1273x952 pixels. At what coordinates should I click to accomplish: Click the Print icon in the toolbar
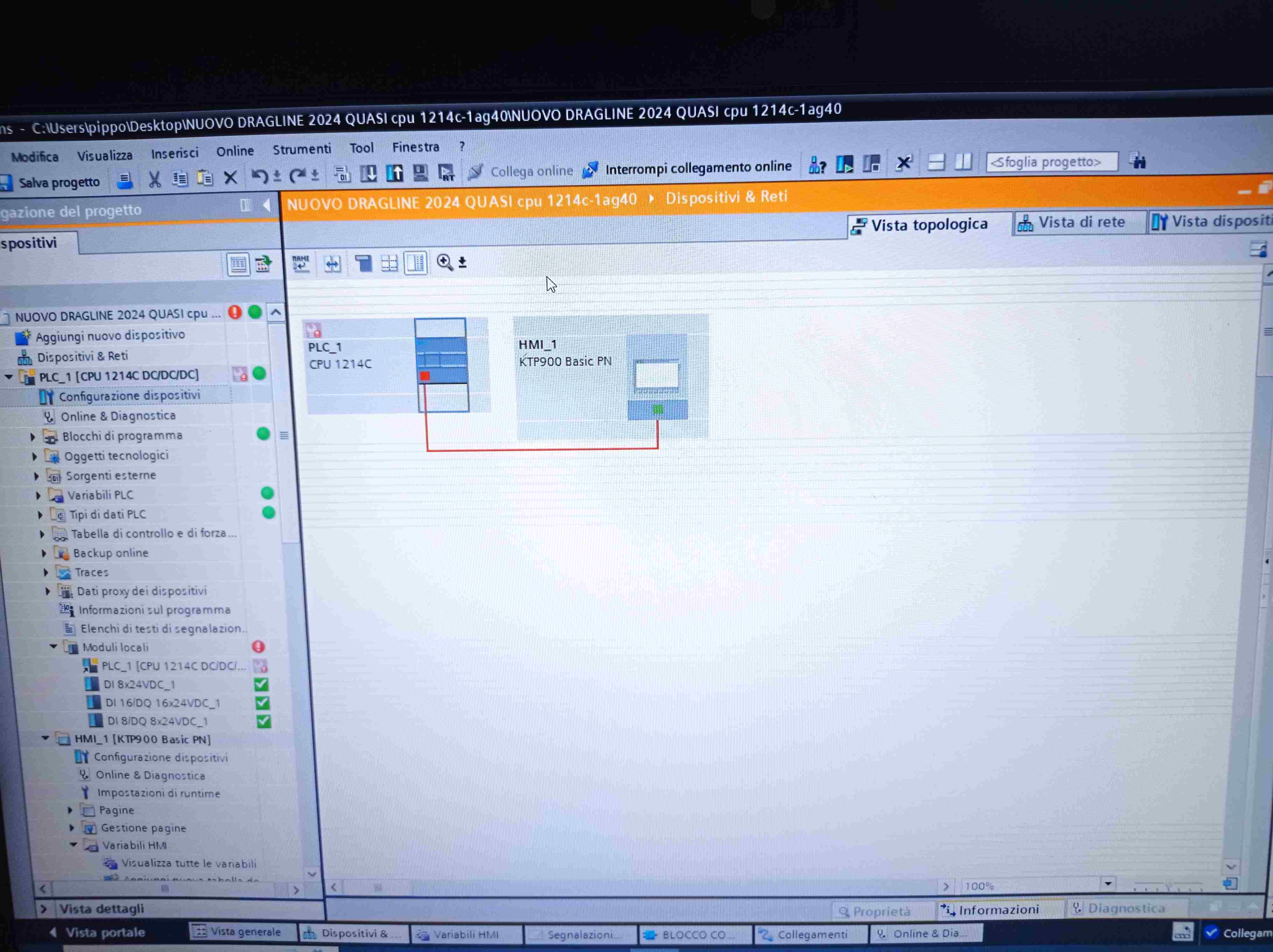pos(125,181)
